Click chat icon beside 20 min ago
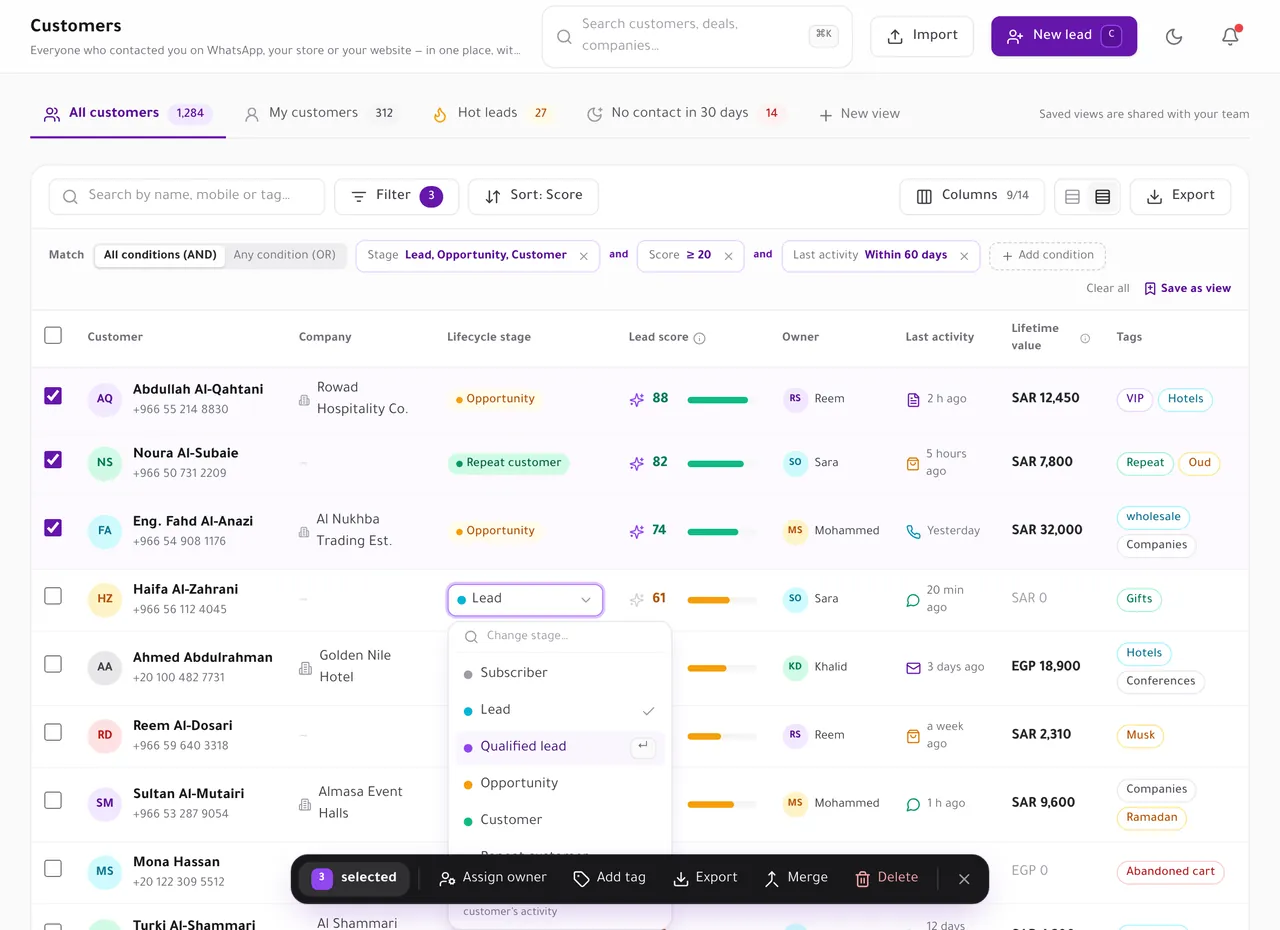 (x=913, y=599)
